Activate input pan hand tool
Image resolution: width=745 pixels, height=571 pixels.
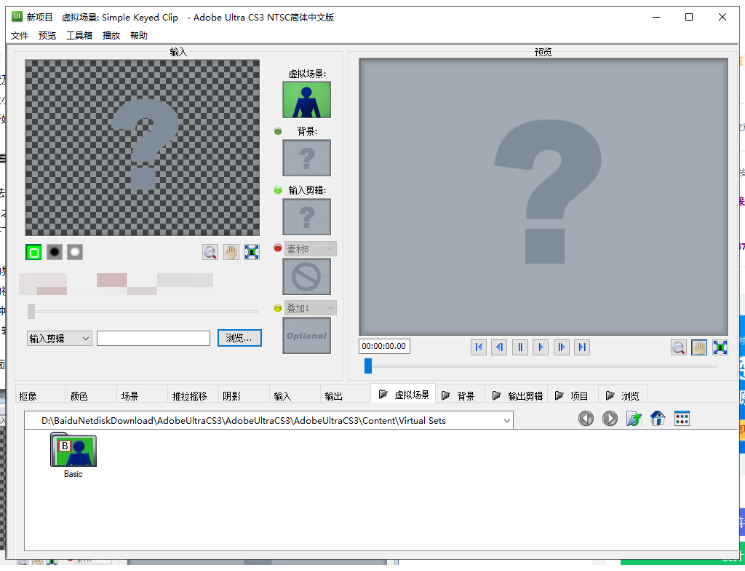[231, 252]
